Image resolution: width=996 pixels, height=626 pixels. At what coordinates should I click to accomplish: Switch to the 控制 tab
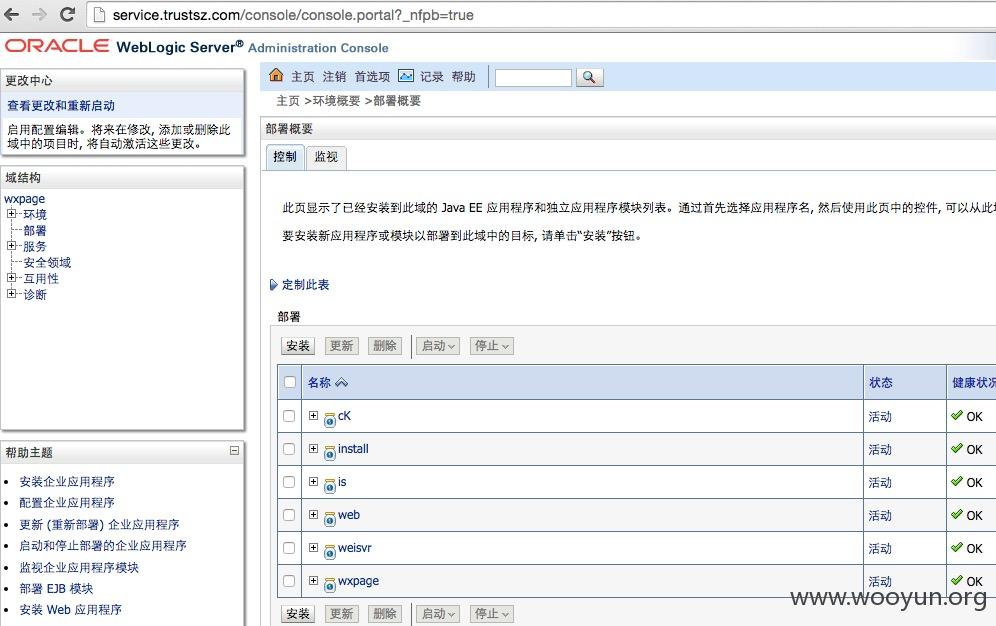click(285, 157)
